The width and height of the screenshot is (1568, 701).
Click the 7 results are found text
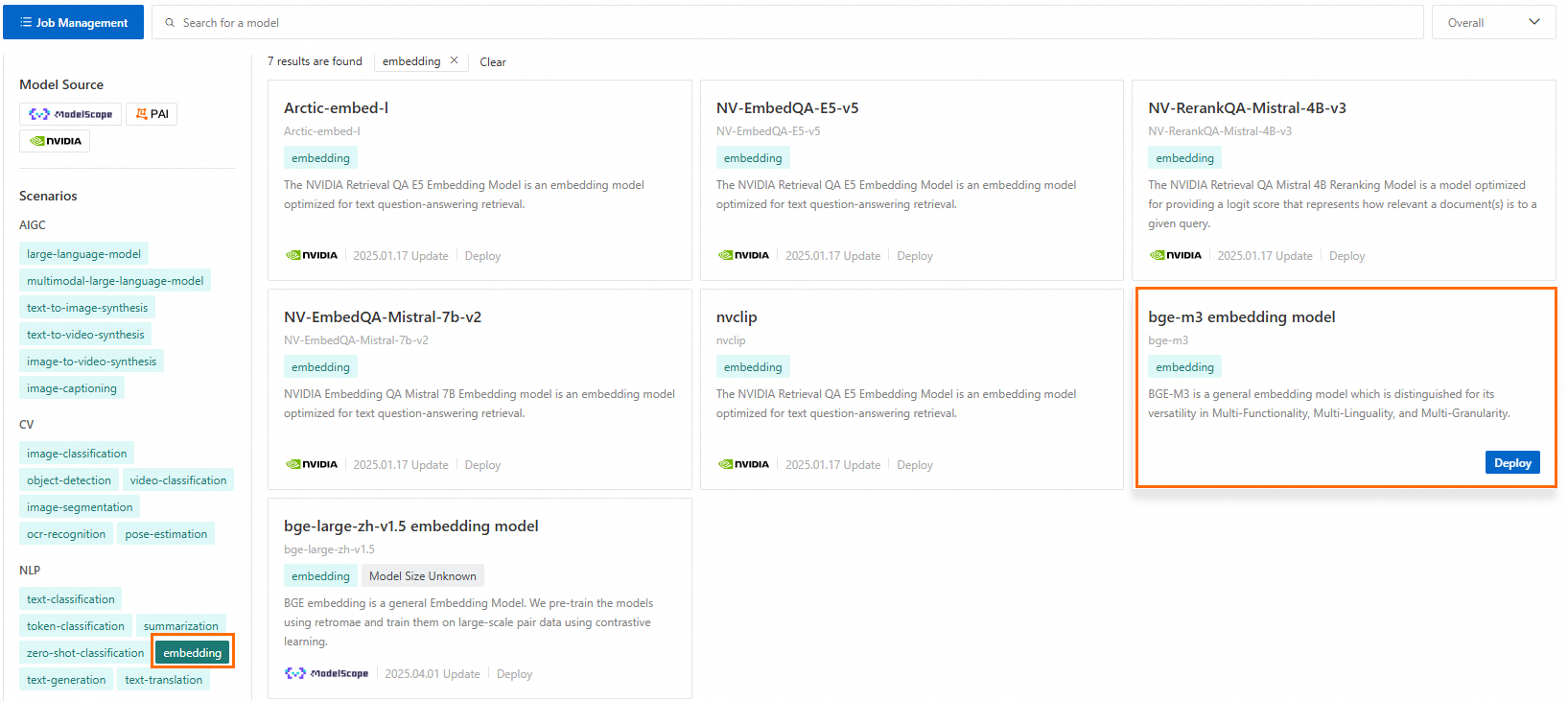click(x=315, y=61)
